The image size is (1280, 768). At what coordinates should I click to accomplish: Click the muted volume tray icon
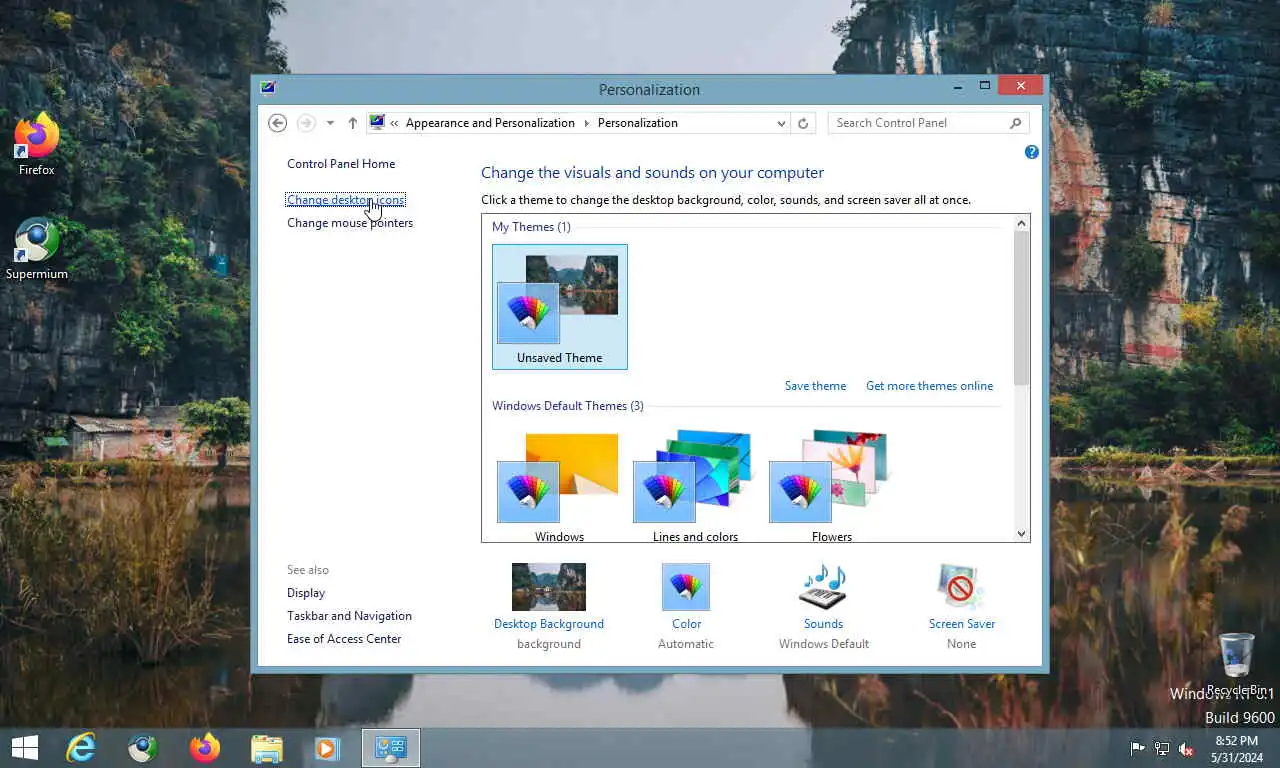[1186, 748]
